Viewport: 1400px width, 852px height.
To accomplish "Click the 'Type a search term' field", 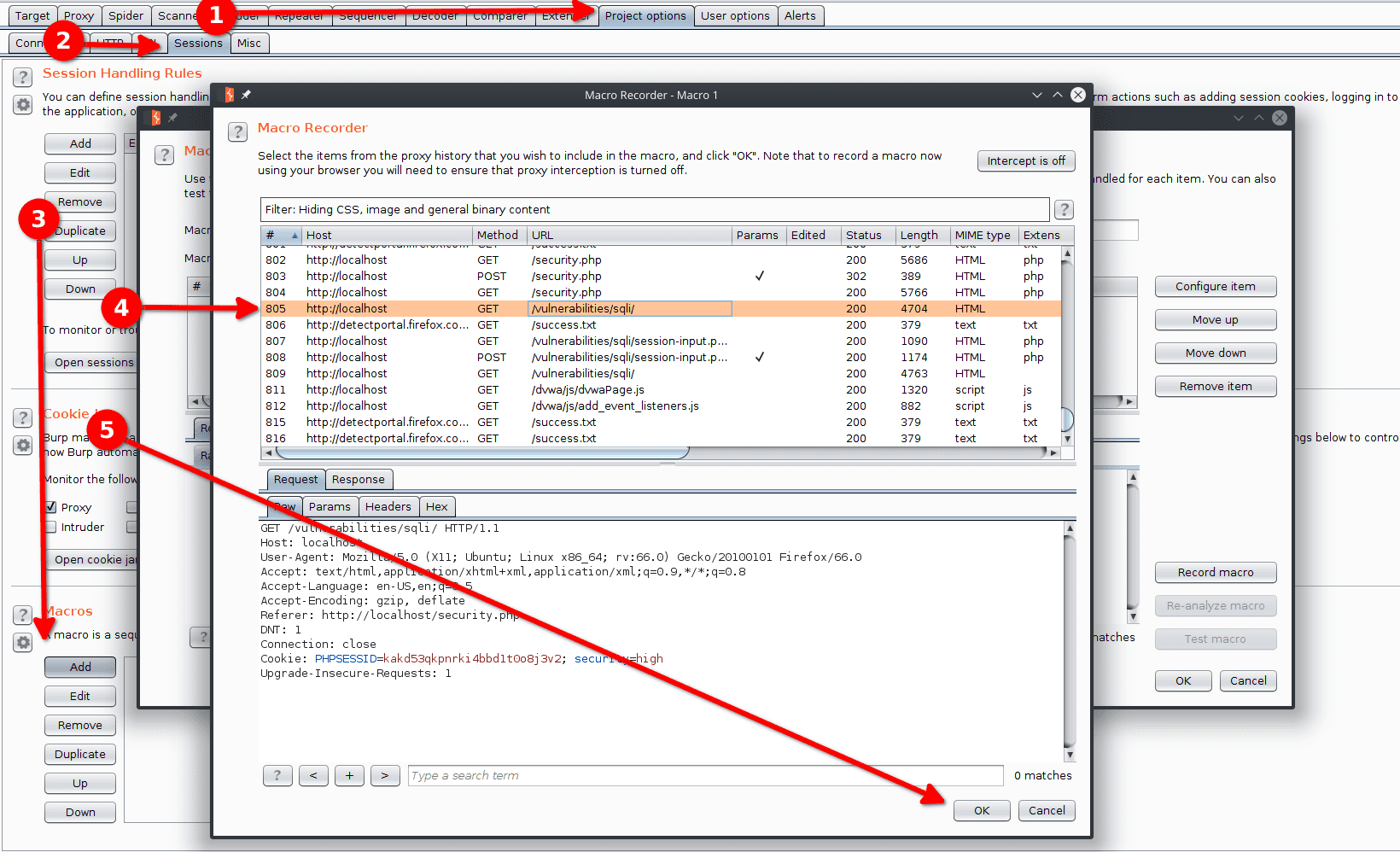I will 705,775.
